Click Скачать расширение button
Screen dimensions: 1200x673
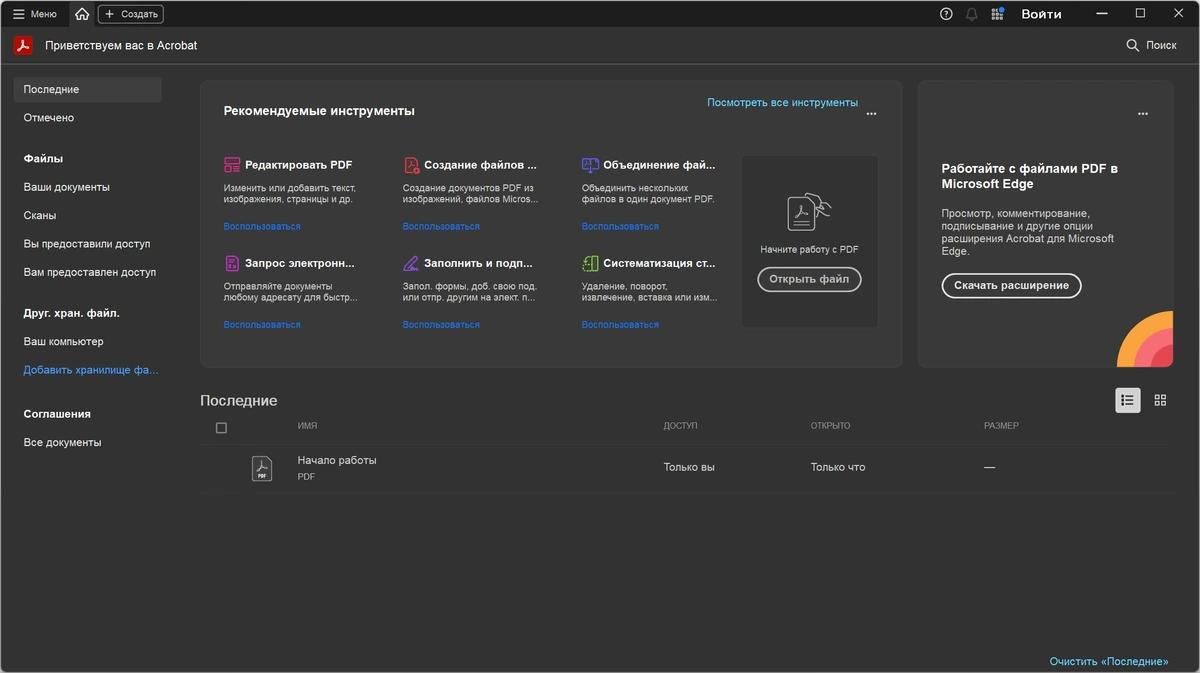click(1011, 285)
